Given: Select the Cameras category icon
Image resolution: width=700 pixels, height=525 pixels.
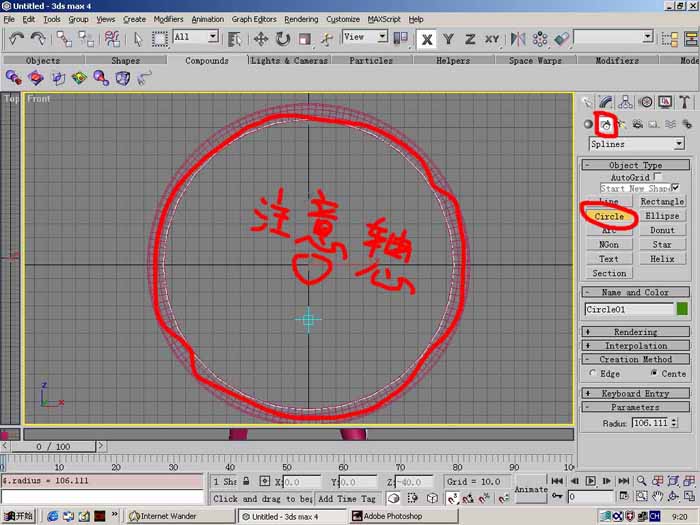Looking at the screenshot, I should tap(638, 125).
